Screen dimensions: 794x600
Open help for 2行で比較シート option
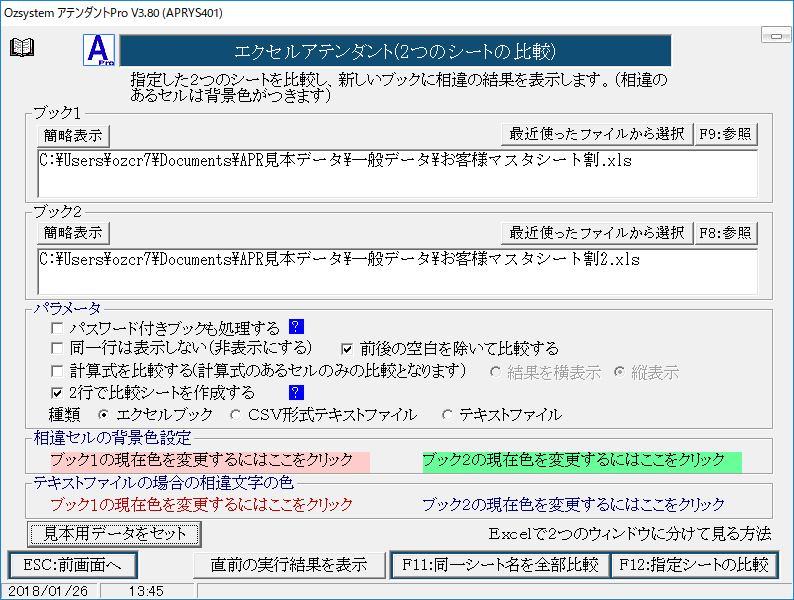[x=296, y=392]
